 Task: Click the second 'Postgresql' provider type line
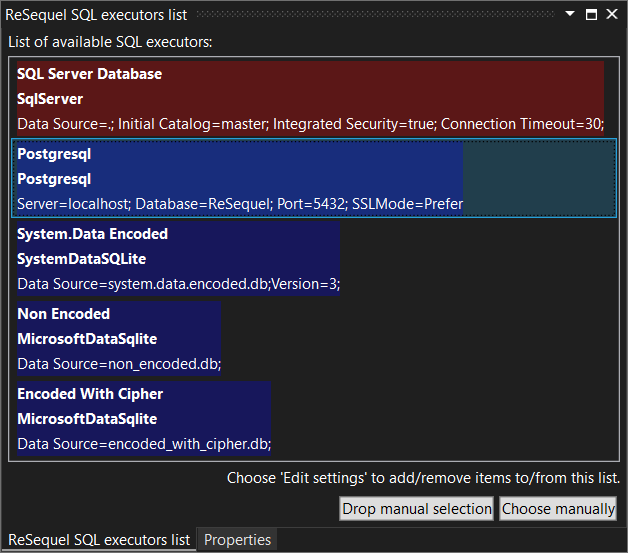coord(54,179)
